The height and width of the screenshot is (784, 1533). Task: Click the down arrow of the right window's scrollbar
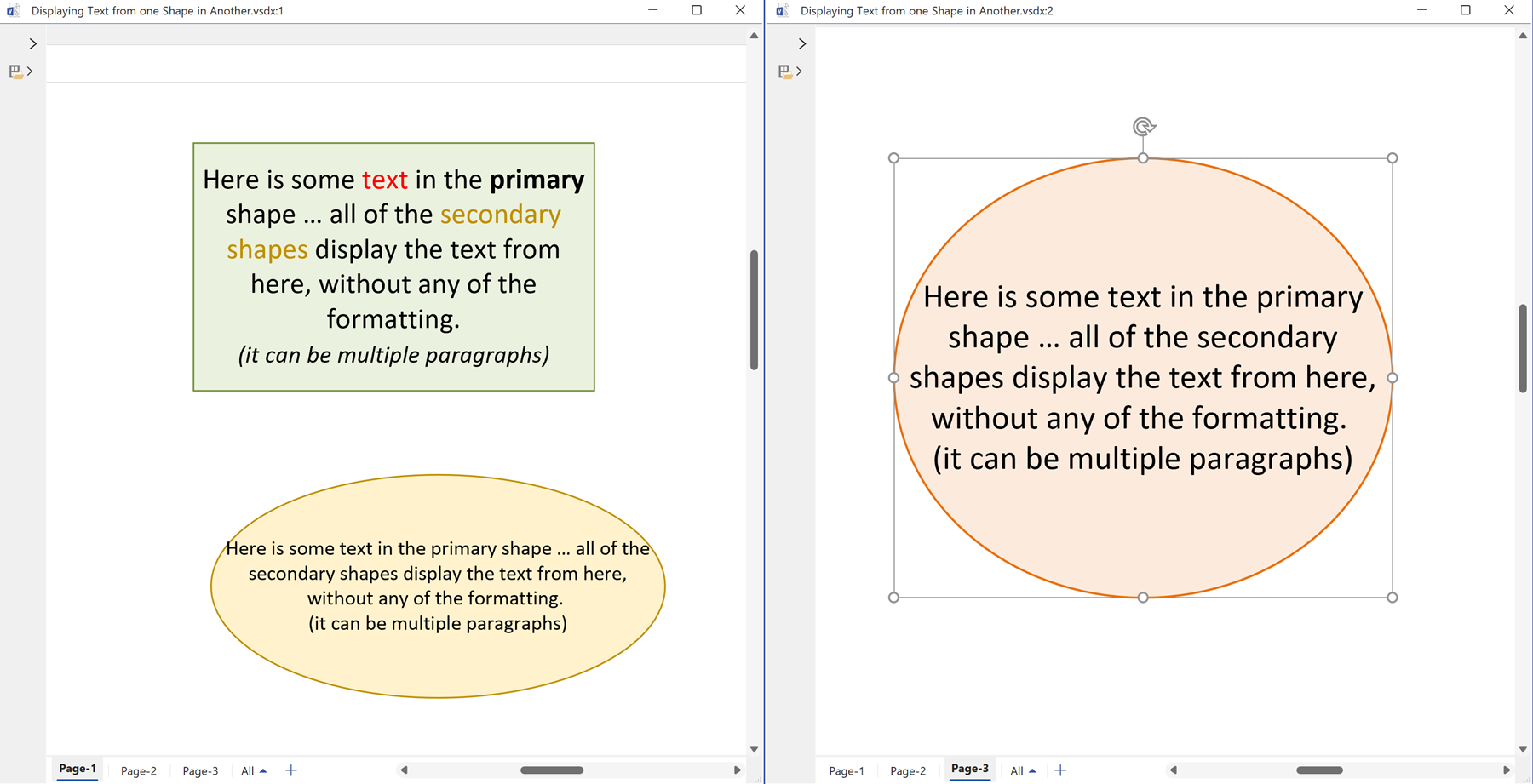point(1522,748)
